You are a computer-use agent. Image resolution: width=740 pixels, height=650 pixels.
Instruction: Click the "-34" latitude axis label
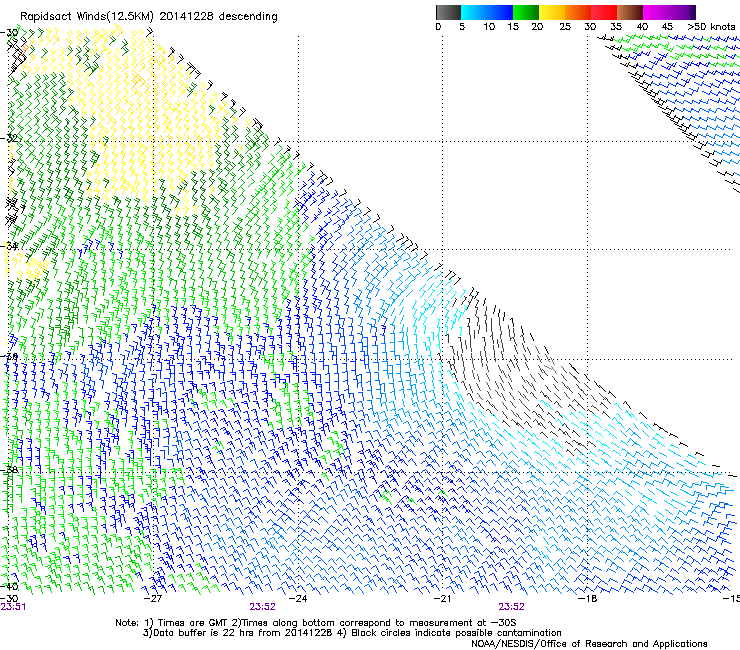(x=8, y=246)
